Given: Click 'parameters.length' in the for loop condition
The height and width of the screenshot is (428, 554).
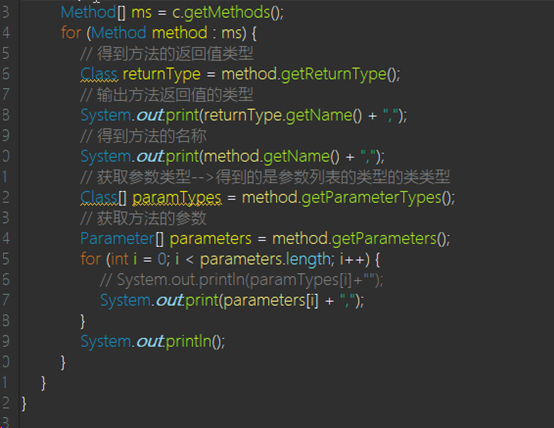Looking at the screenshot, I should 265,259.
